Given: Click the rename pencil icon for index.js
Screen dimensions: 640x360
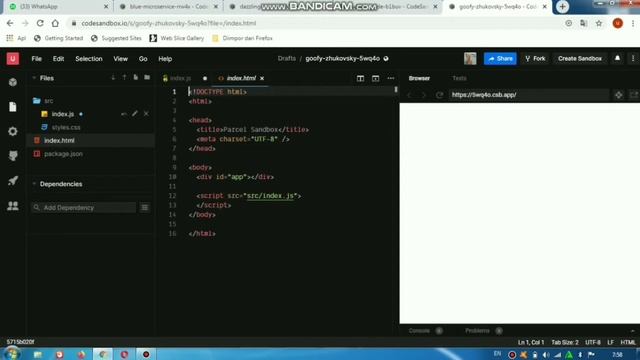Looking at the screenshot, I should [x=135, y=113].
